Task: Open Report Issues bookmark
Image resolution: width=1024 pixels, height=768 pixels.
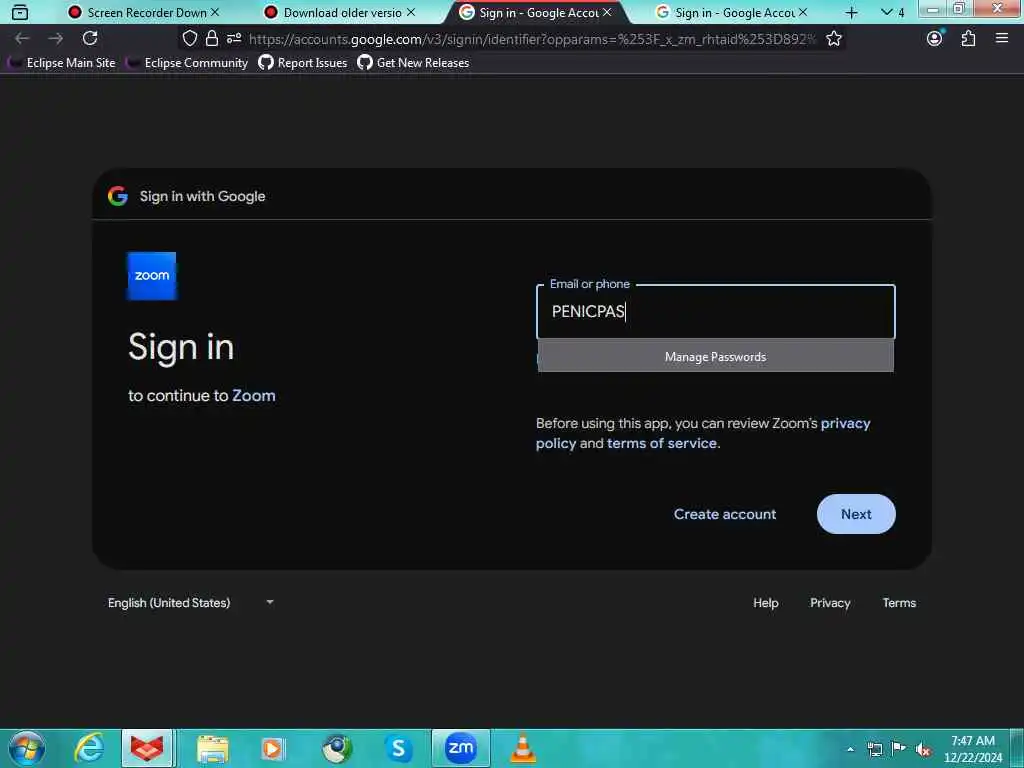Action: pyautogui.click(x=303, y=63)
